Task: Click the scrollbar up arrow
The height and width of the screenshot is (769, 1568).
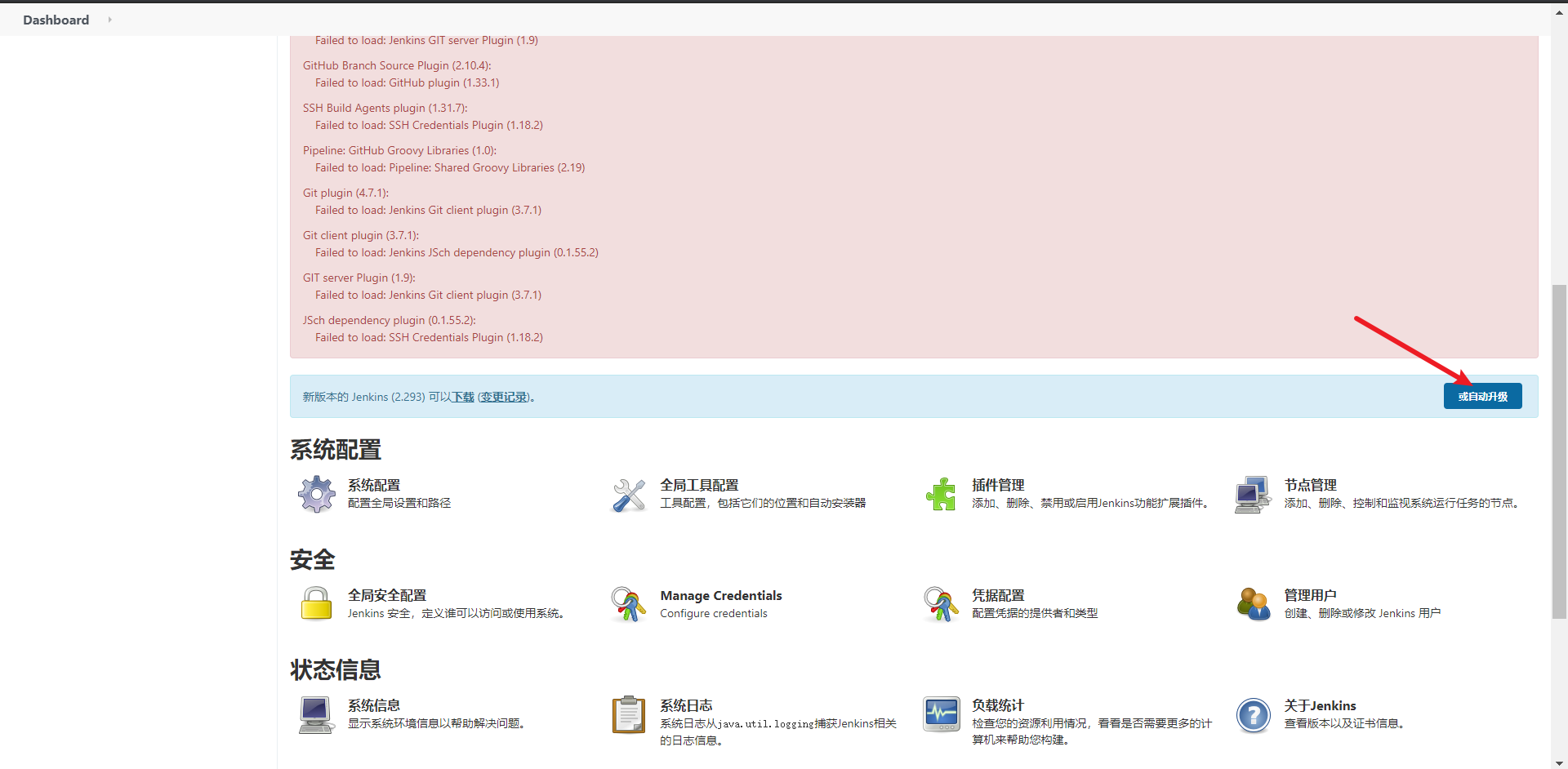Action: 1559,12
